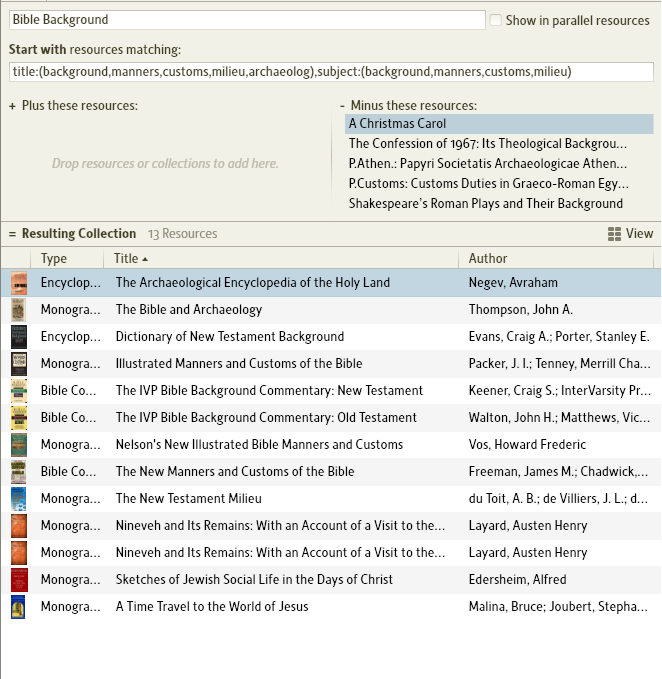Open the View layout grid icon
Screen dimensions: 662x679
pos(614,234)
